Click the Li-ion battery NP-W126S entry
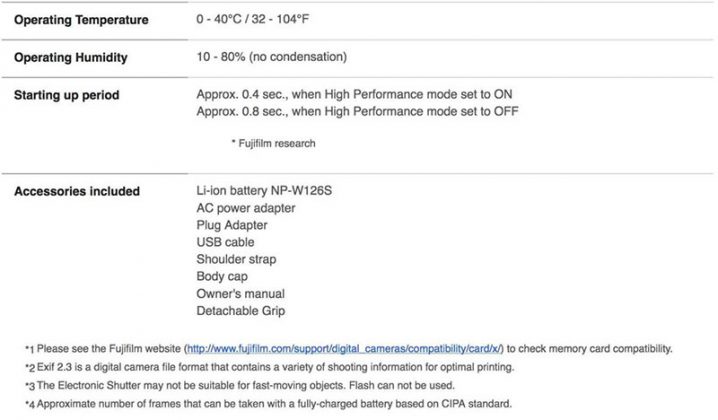Image resolution: width=718 pixels, height=420 pixels. click(264, 191)
